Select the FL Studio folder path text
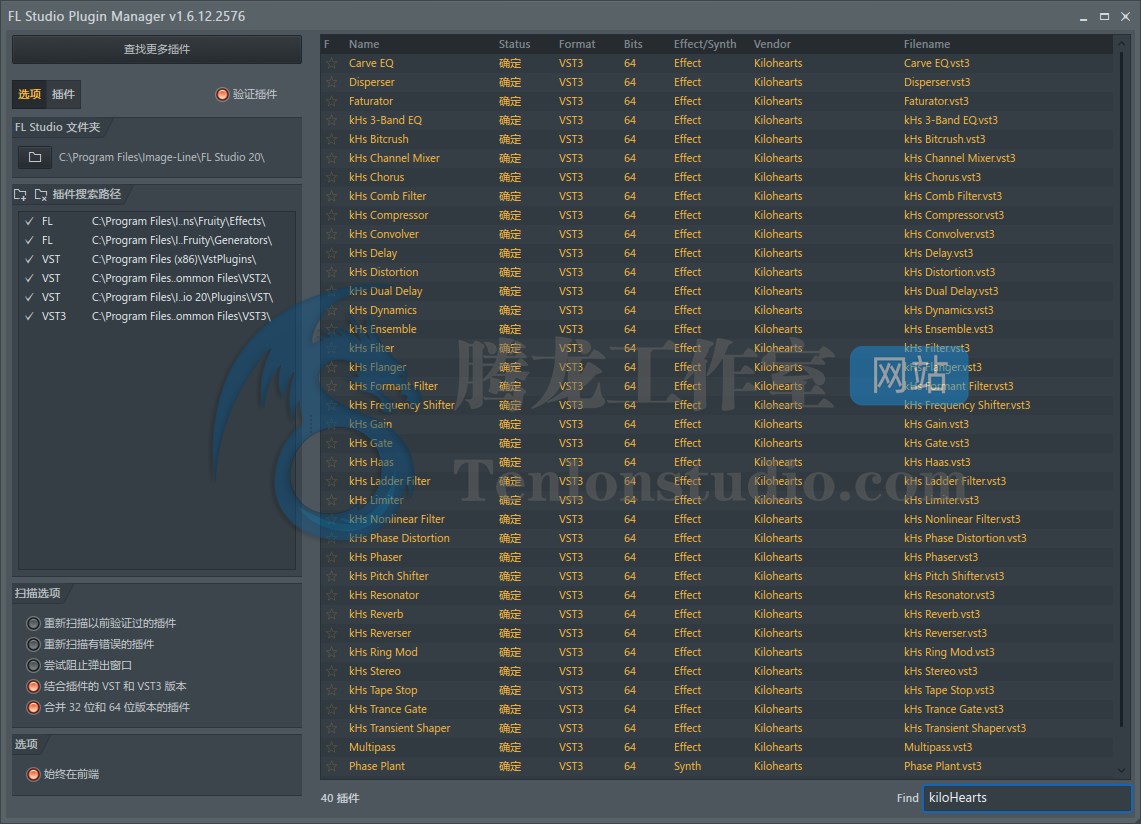The image size is (1141, 824). [x=162, y=157]
